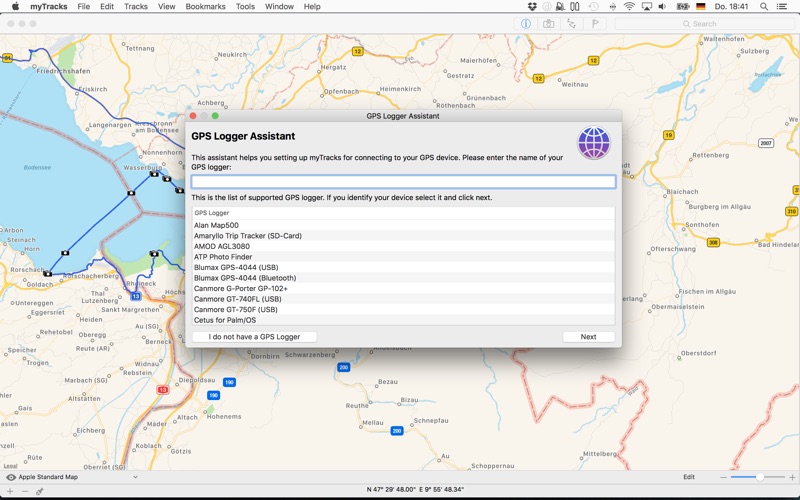Select Canmore G-Porter GP-102+ row
Screen dimensions: 800x500
403,288
